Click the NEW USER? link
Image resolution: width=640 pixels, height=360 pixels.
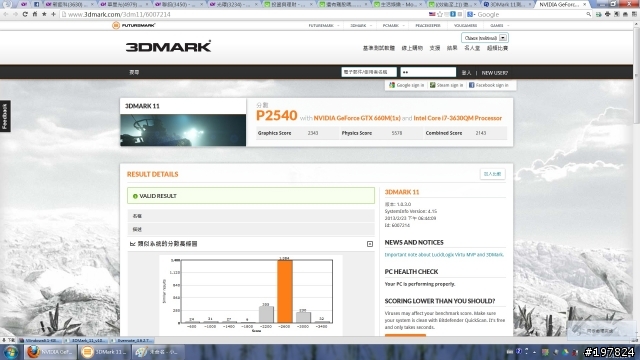click(x=495, y=73)
